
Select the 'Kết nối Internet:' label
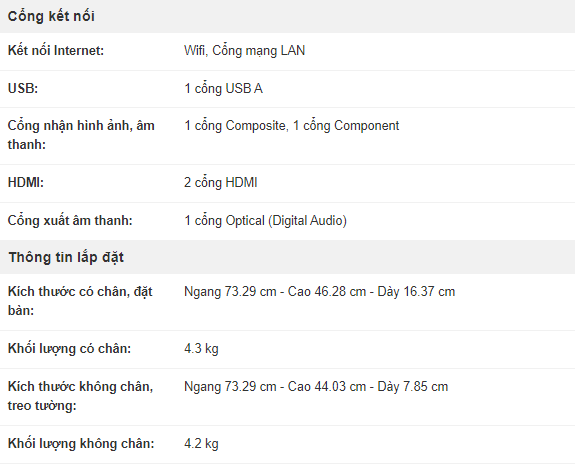[x=56, y=50]
